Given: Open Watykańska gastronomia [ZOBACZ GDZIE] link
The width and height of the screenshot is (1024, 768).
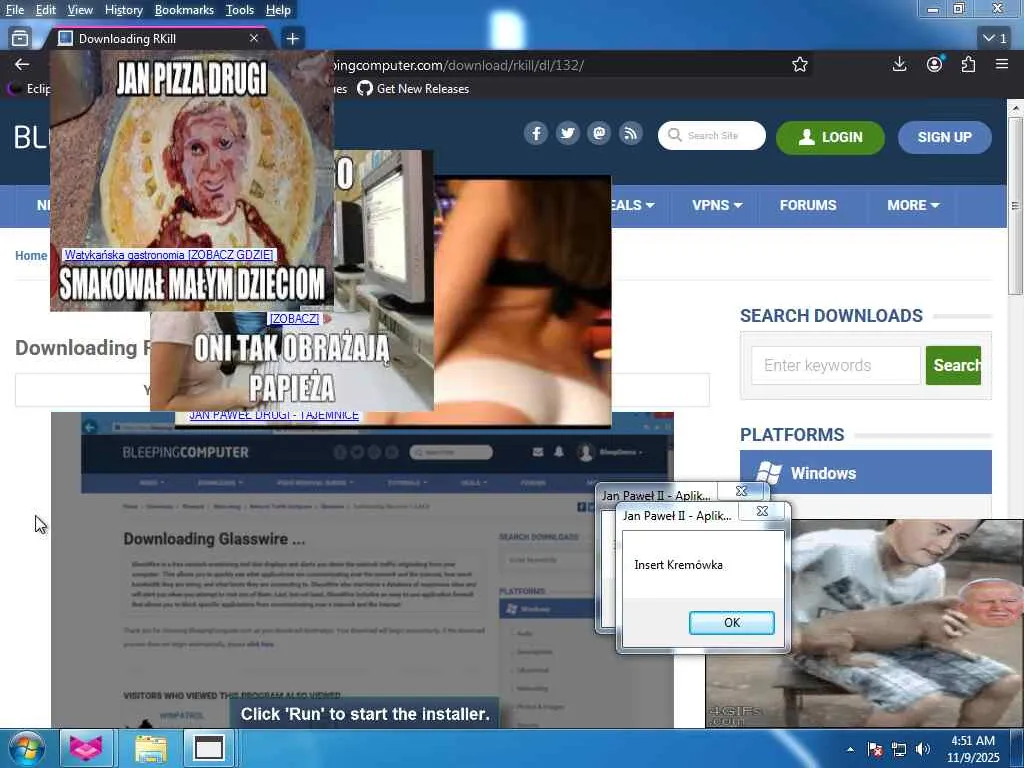Looking at the screenshot, I should [168, 255].
